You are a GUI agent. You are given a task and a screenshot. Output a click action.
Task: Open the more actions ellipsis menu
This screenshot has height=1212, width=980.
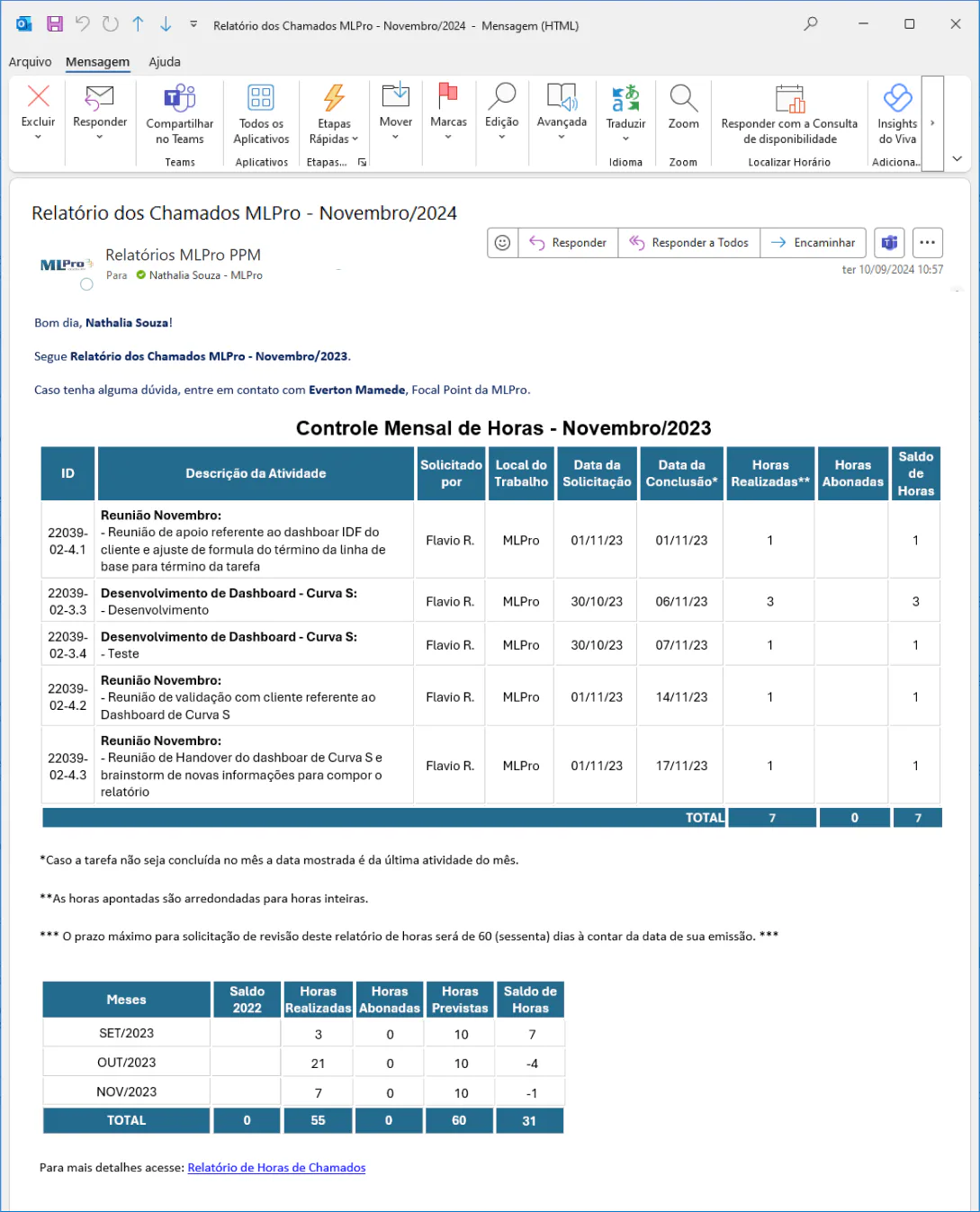(928, 243)
